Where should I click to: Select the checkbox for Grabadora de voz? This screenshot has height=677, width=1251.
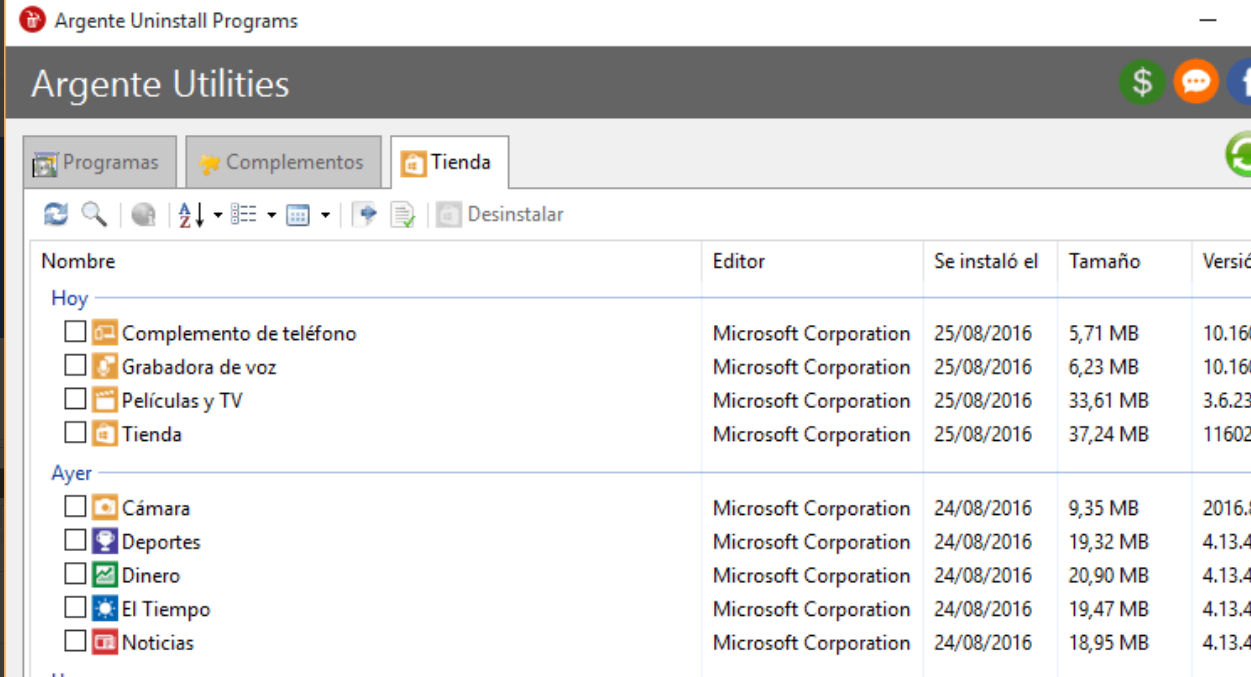tap(75, 365)
